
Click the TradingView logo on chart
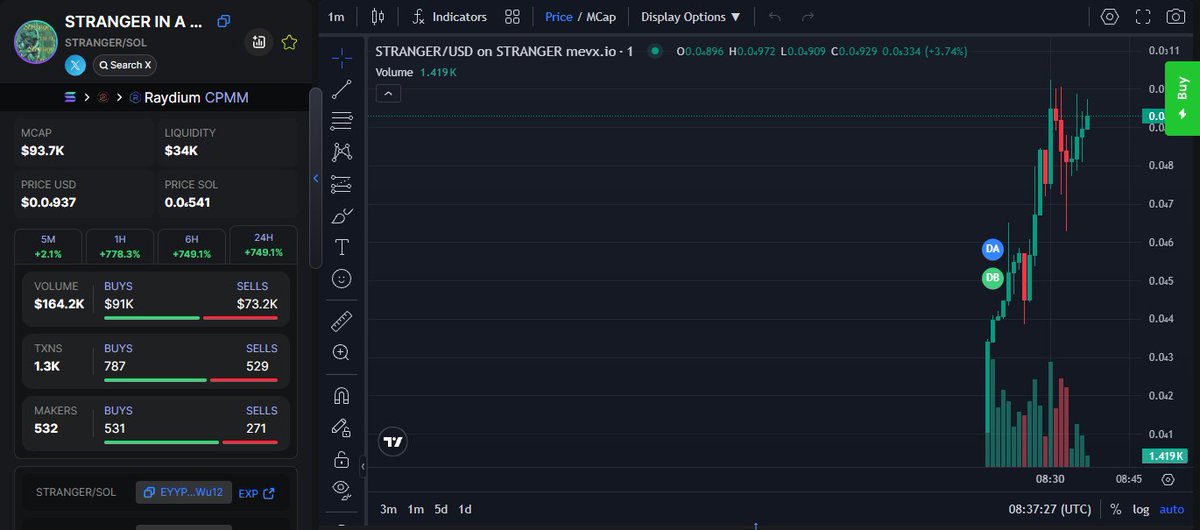tap(393, 441)
